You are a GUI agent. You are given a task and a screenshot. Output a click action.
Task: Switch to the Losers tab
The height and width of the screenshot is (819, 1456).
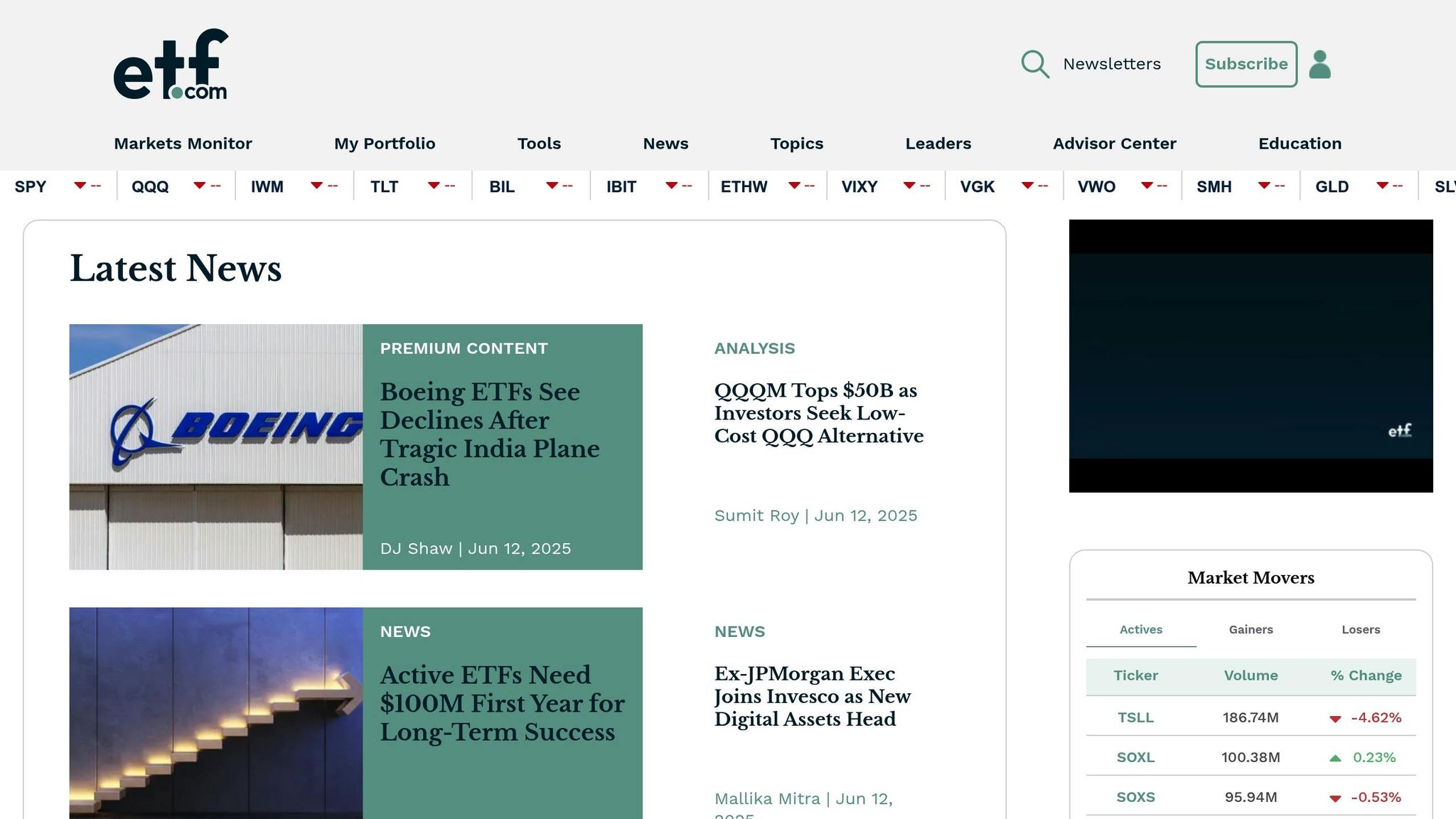click(1361, 629)
